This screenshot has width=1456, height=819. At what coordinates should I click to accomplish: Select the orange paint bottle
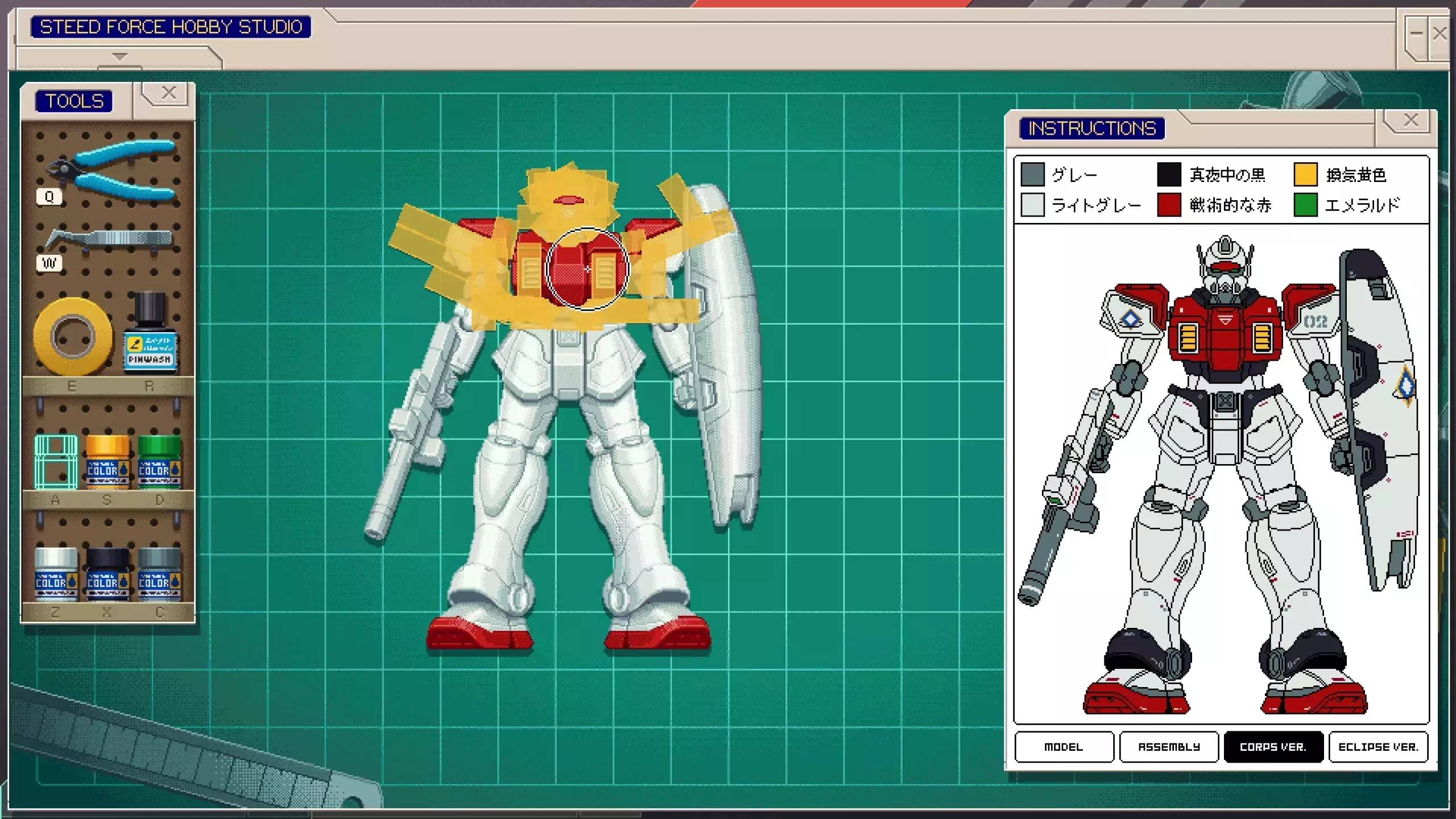pyautogui.click(x=107, y=460)
